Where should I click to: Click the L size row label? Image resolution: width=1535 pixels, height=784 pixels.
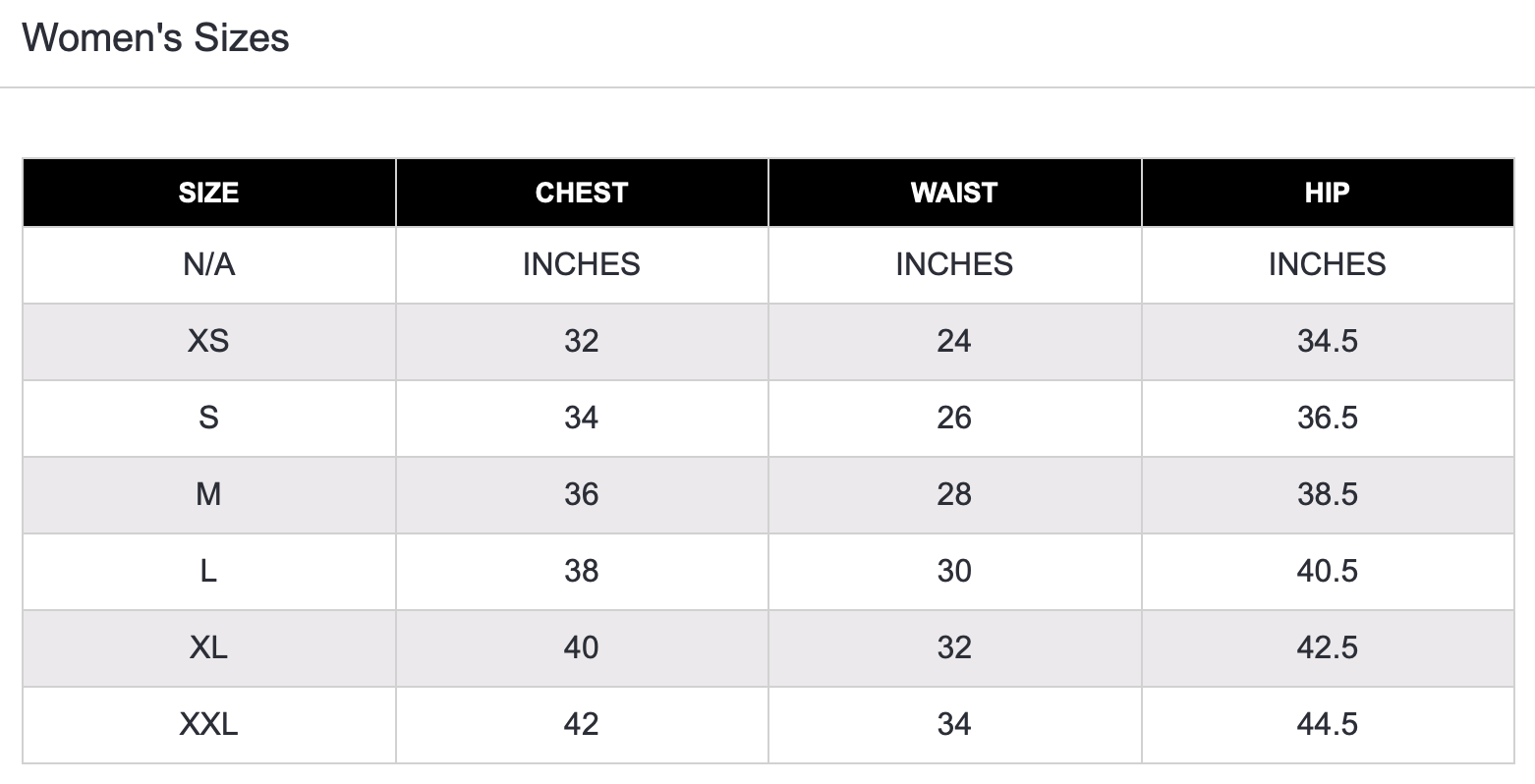(x=208, y=571)
